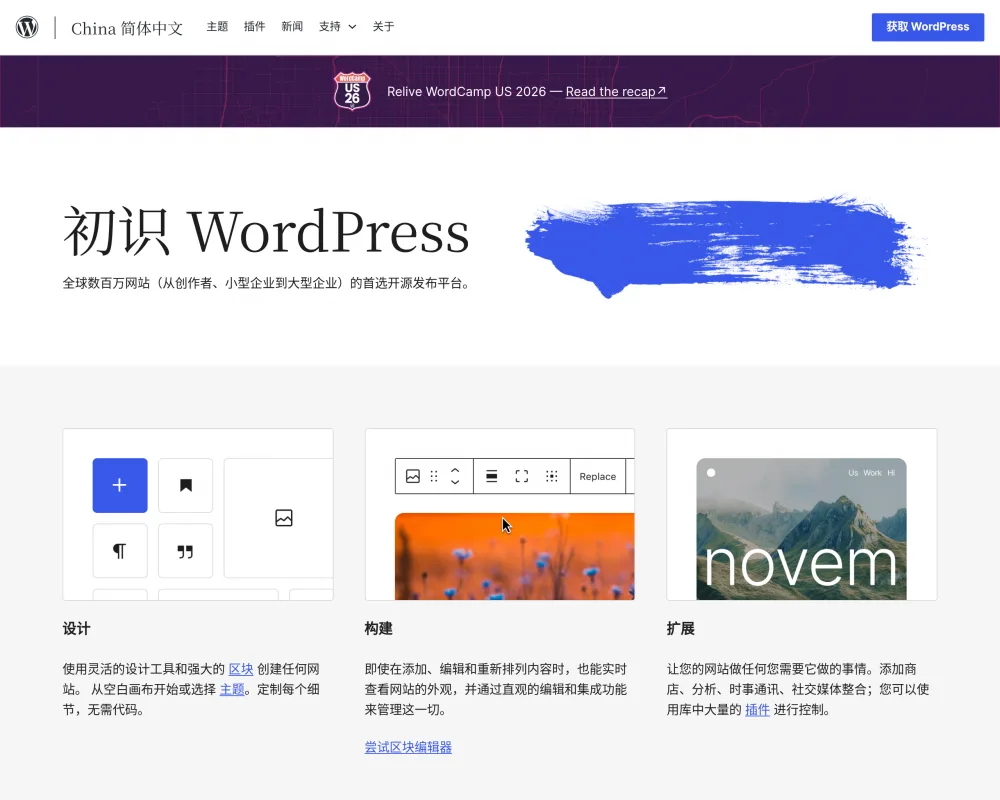This screenshot has width=1000, height=800.
Task: Click the full-screen crop icon in block toolbar
Action: (x=522, y=477)
